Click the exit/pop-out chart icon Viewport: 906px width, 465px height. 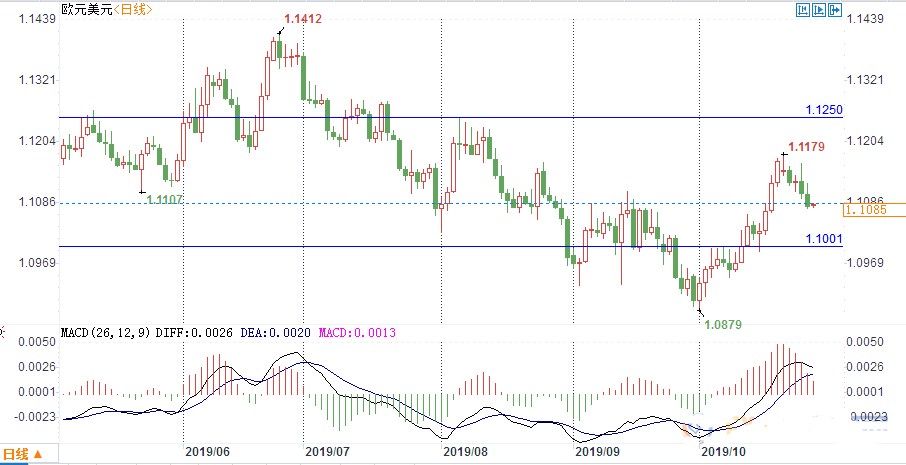pyautogui.click(x=835, y=11)
